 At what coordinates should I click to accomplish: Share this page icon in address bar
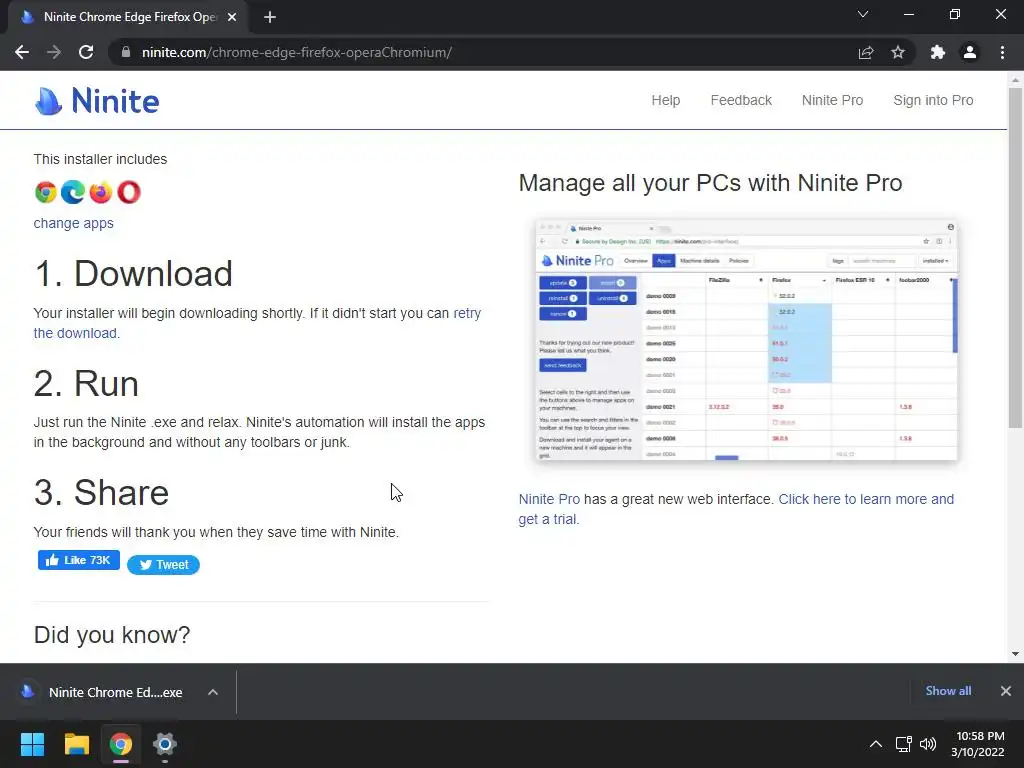[866, 52]
